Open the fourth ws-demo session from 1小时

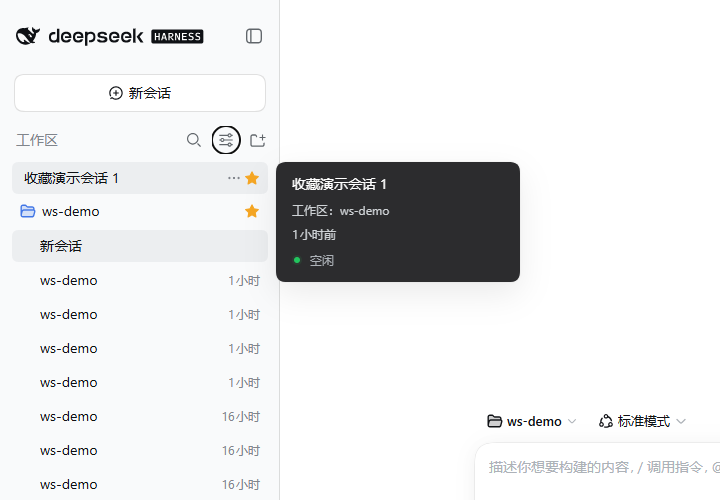(140, 382)
